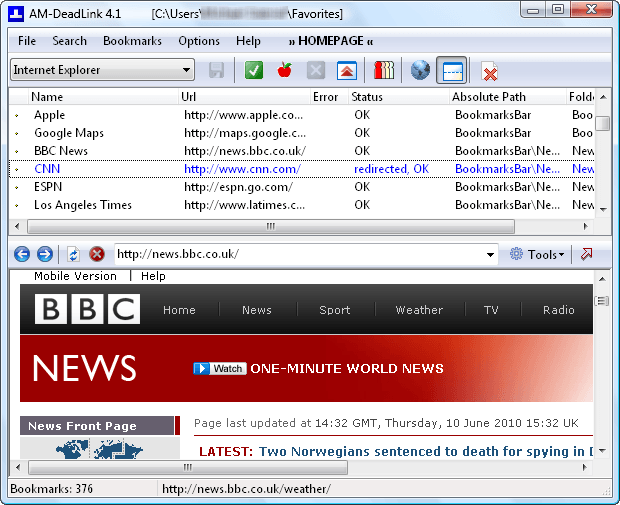The height and width of the screenshot is (505, 620).
Task: Click the refresh page icon
Action: [74, 254]
